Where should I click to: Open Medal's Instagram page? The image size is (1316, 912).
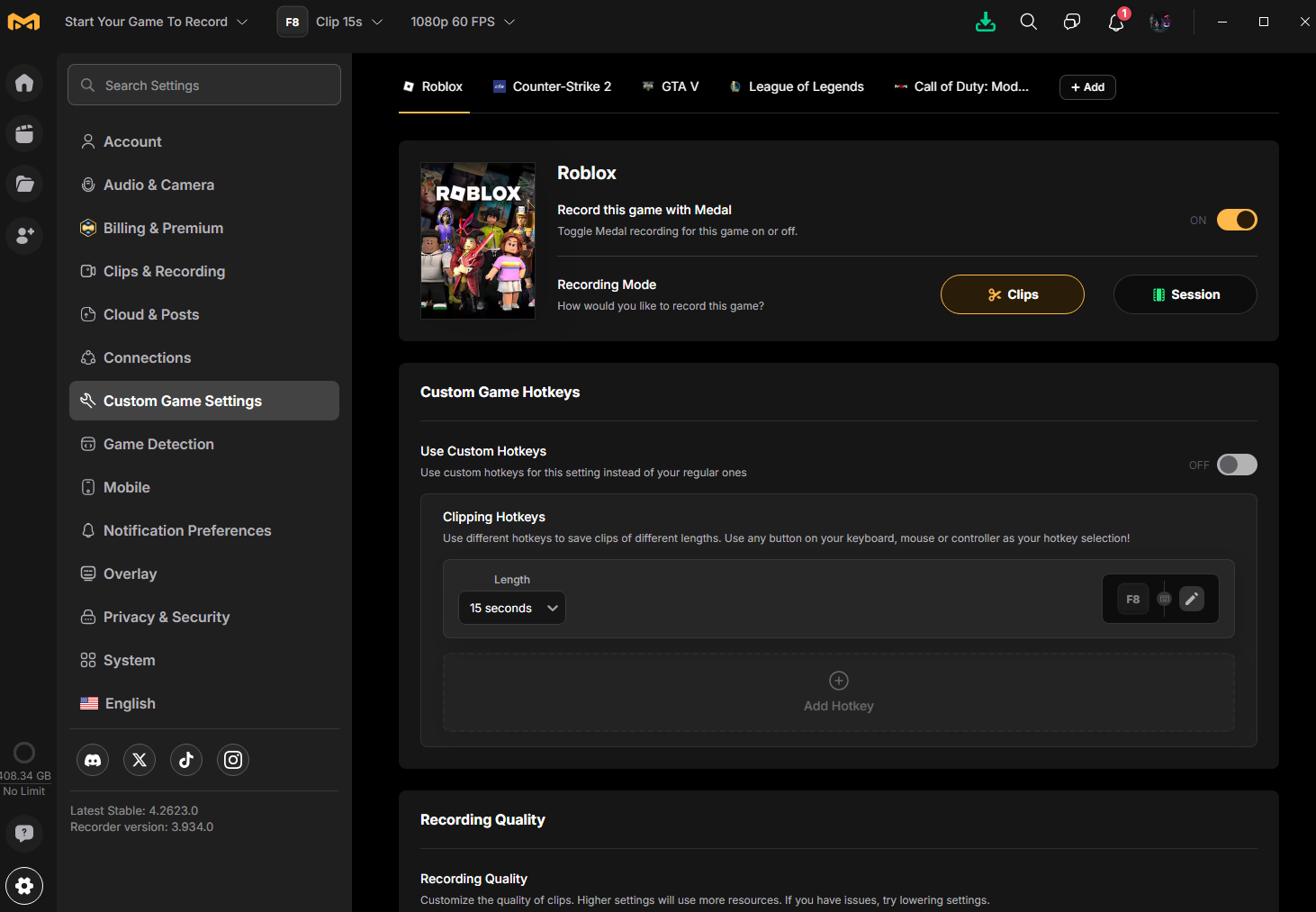[x=232, y=759]
